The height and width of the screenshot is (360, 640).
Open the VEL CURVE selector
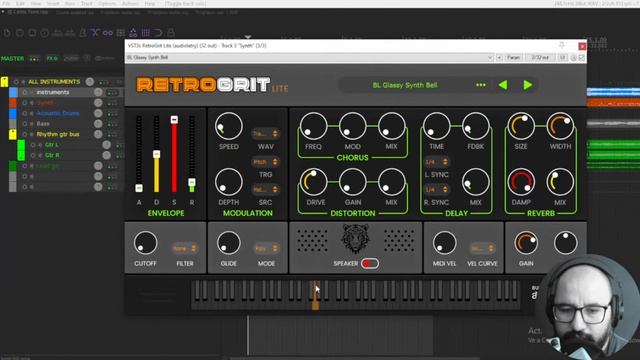482,248
